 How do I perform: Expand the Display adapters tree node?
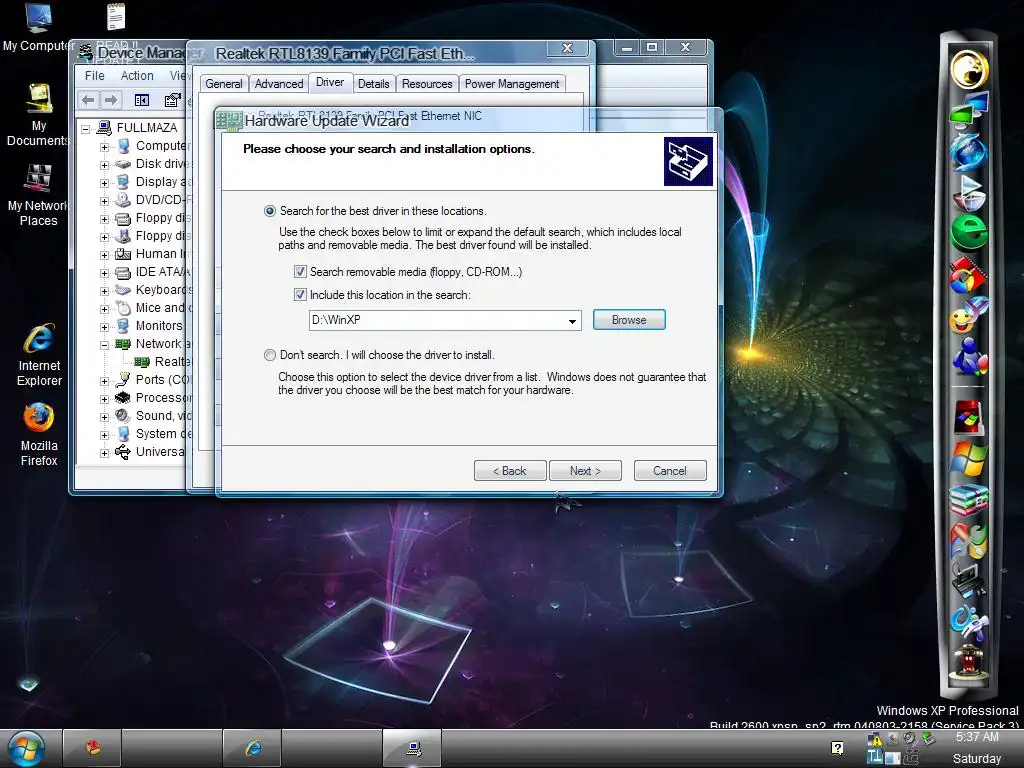pos(104,183)
